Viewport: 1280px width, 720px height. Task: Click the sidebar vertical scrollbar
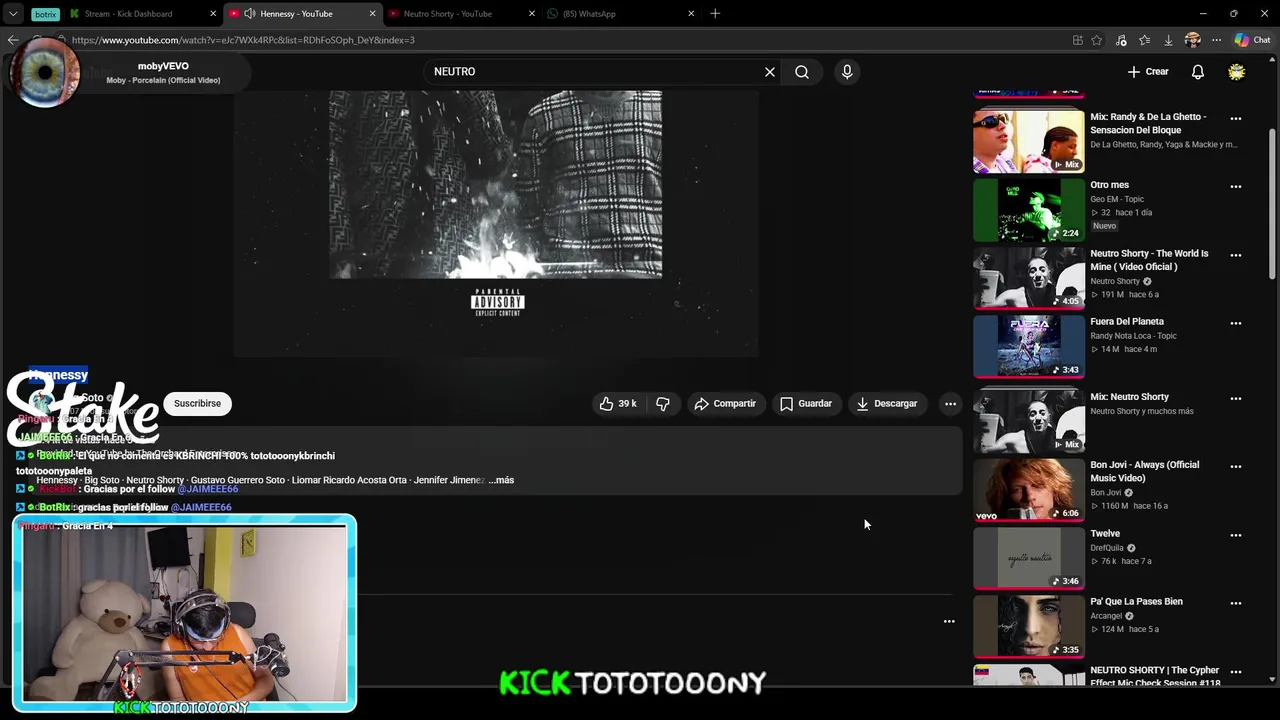(x=1272, y=205)
